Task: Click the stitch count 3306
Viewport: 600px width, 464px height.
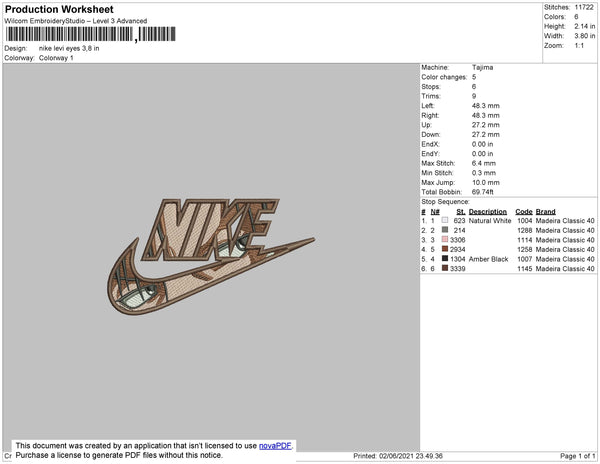Action: pyautogui.click(x=458, y=240)
